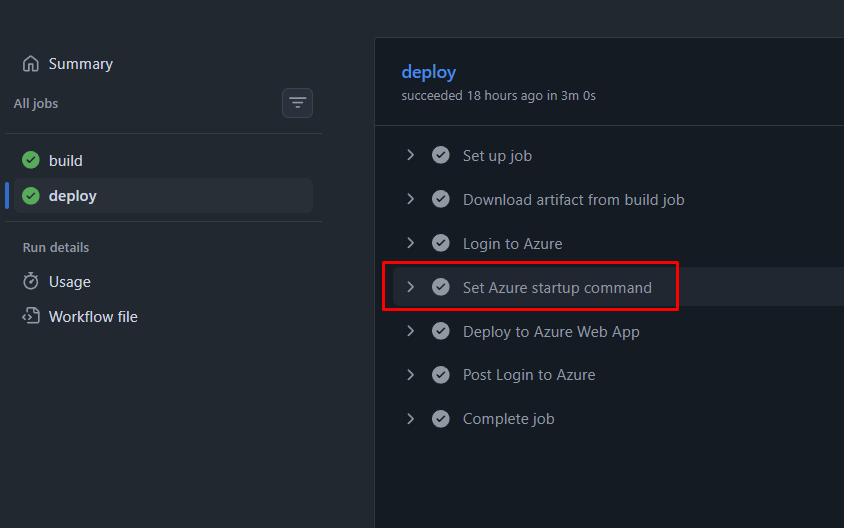The height and width of the screenshot is (528, 844).
Task: Click the Complete job step label
Action: [509, 419]
